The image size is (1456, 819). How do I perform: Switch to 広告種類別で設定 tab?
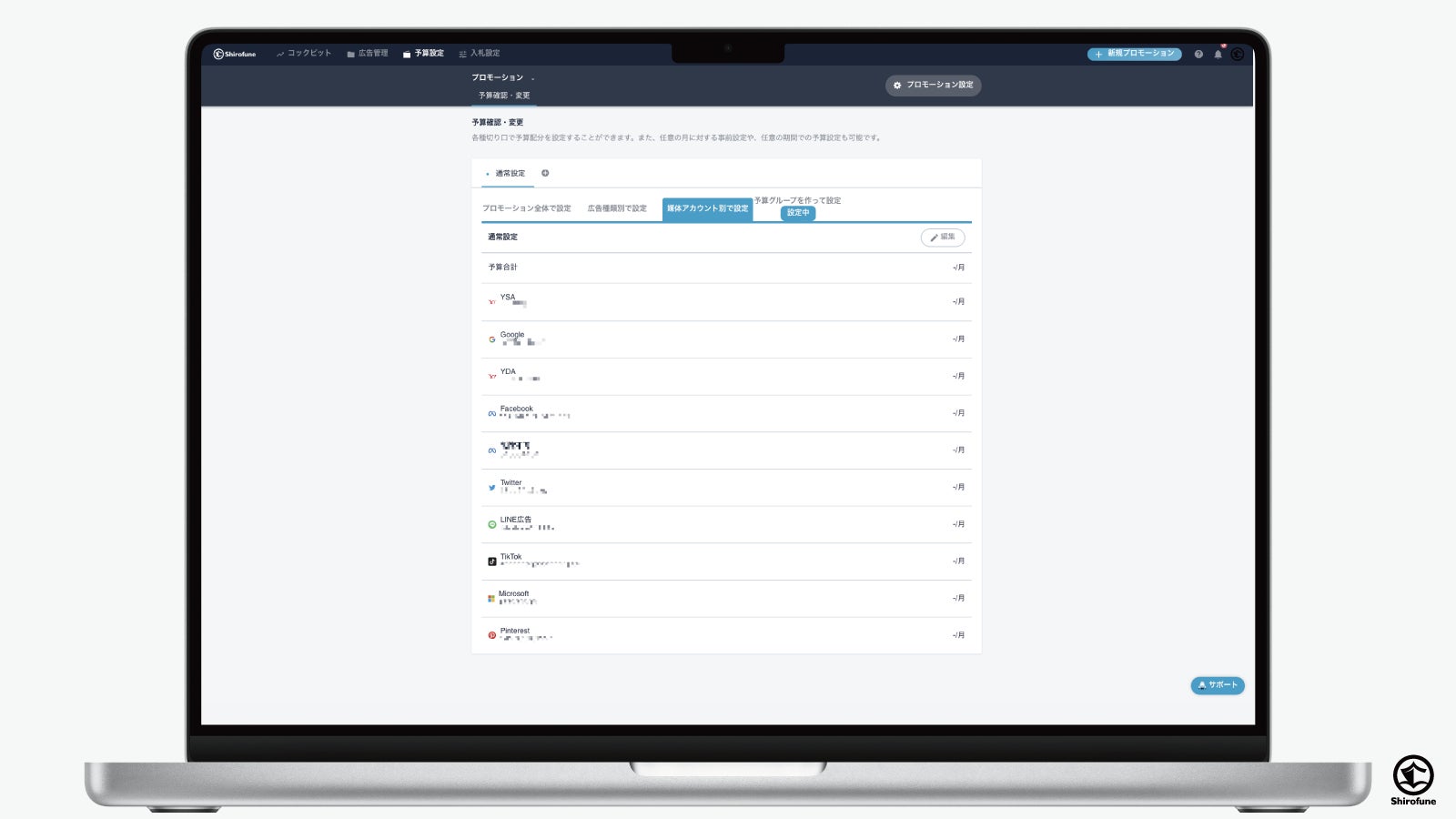pyautogui.click(x=617, y=208)
